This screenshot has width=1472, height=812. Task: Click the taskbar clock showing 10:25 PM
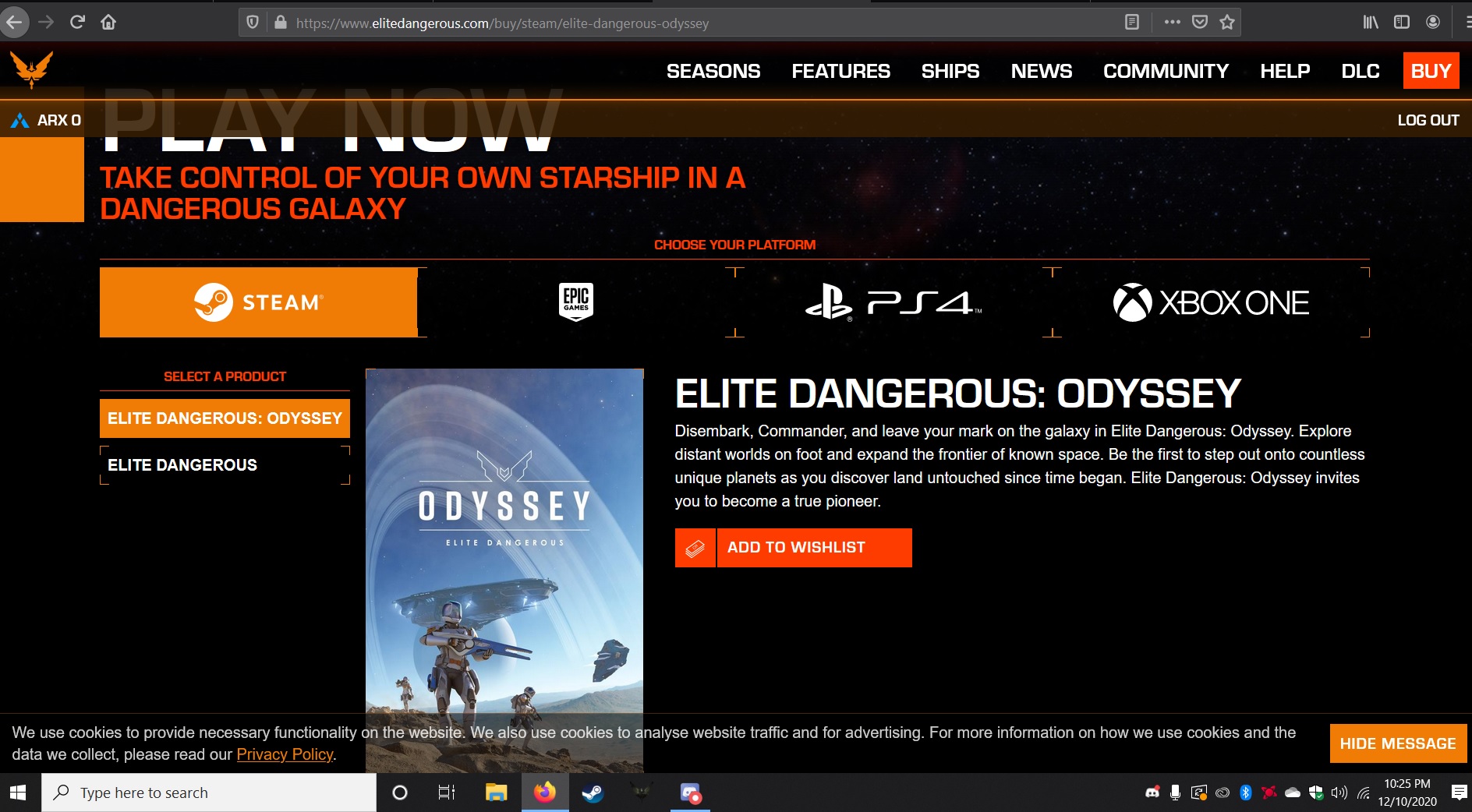1407,793
